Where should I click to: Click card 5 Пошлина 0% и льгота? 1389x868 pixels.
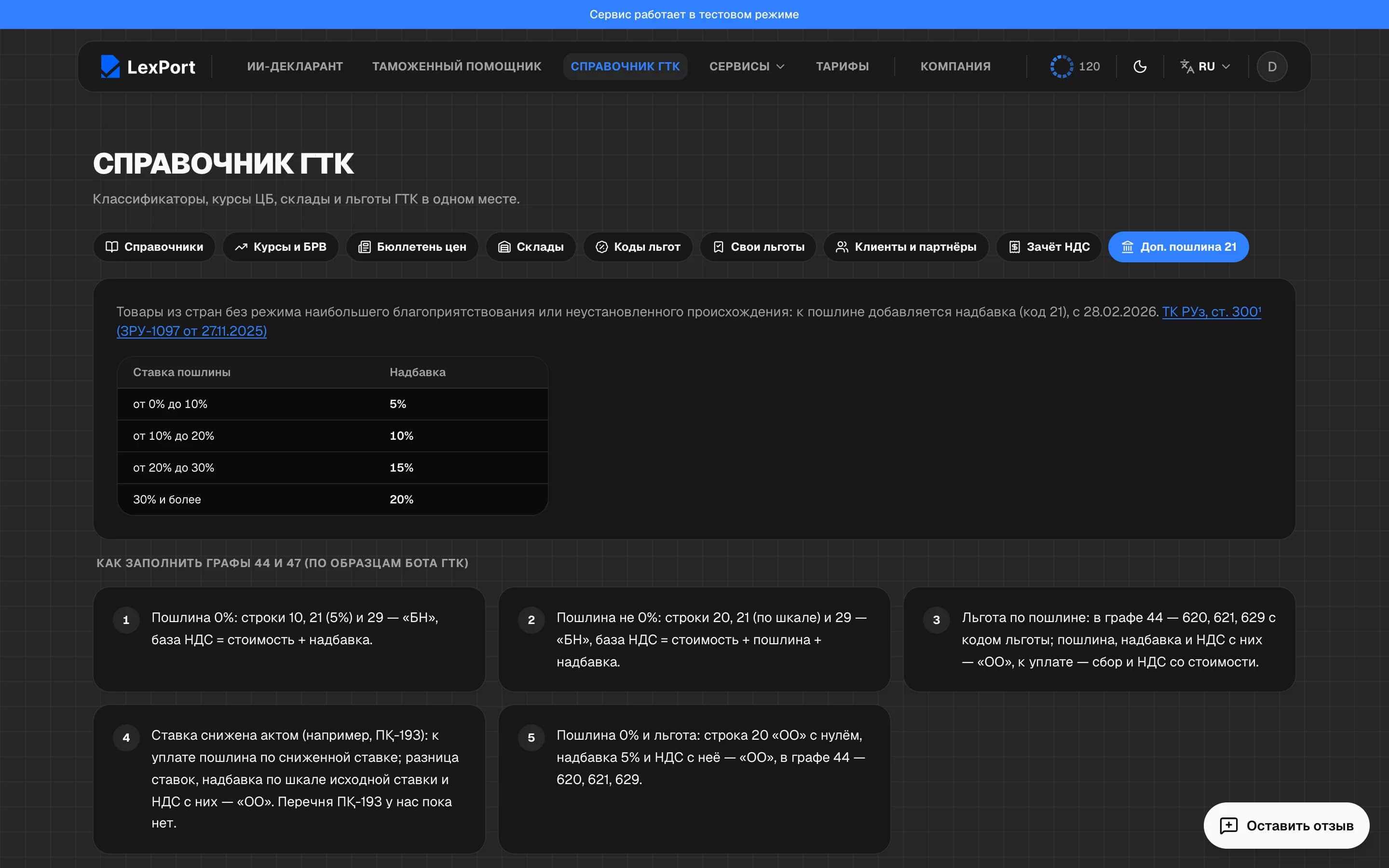[694, 779]
